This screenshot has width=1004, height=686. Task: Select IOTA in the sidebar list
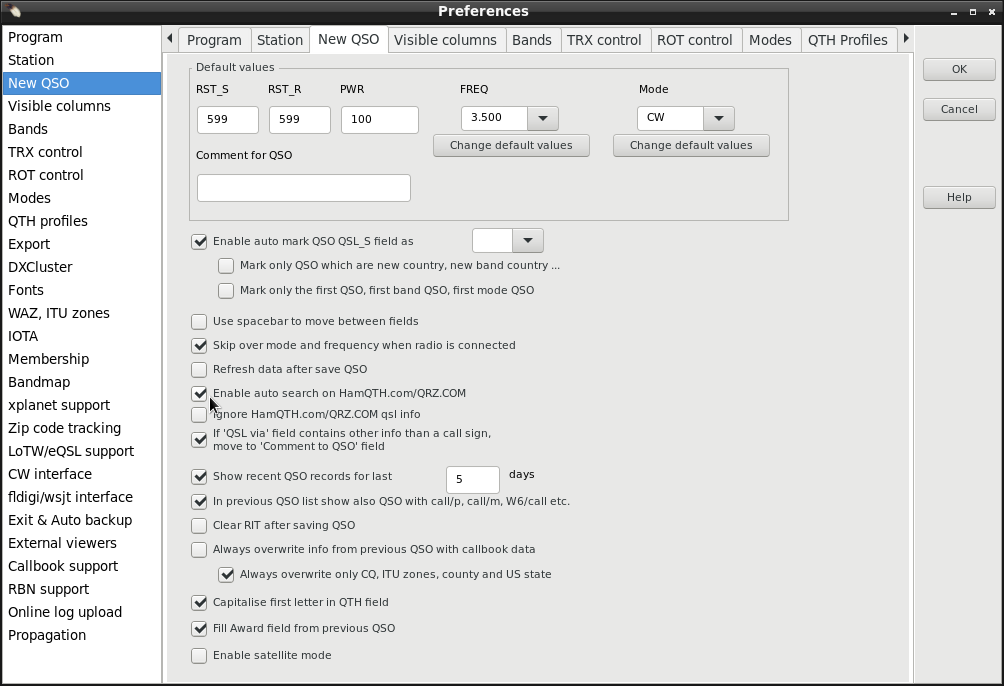point(82,336)
